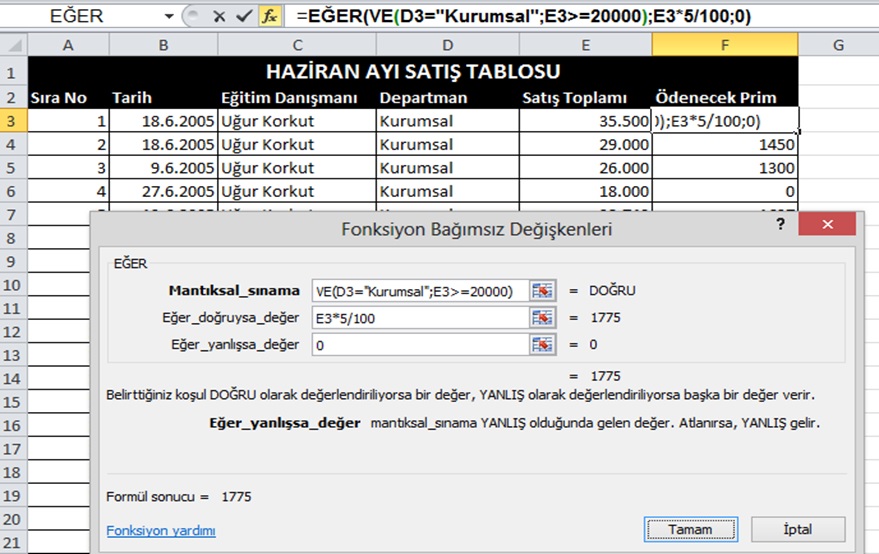879x554 pixels.
Task: Click the Eğer_doğruysa_değer input field
Action: coord(420,318)
